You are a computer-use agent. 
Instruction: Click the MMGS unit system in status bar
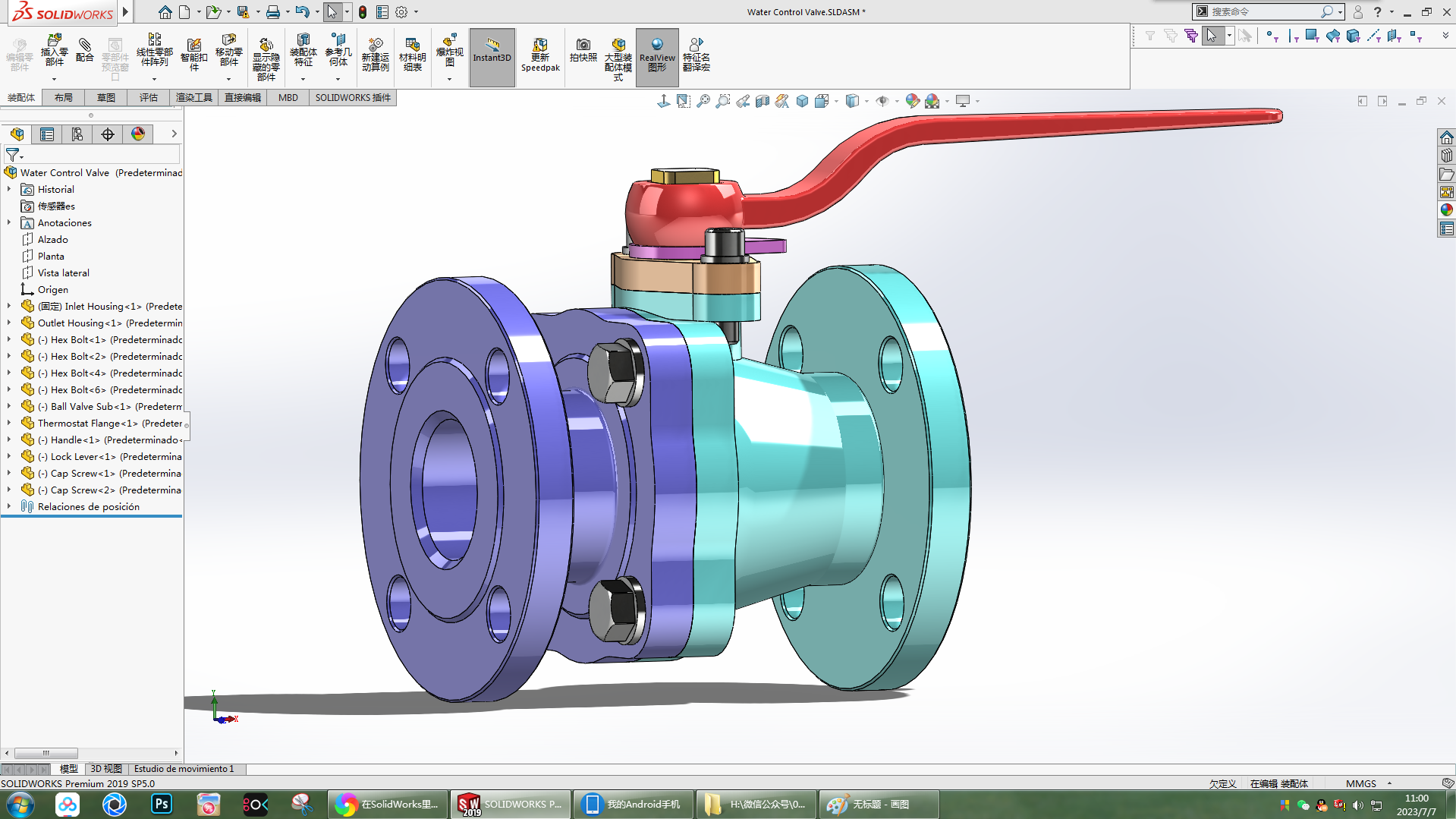click(x=1360, y=783)
